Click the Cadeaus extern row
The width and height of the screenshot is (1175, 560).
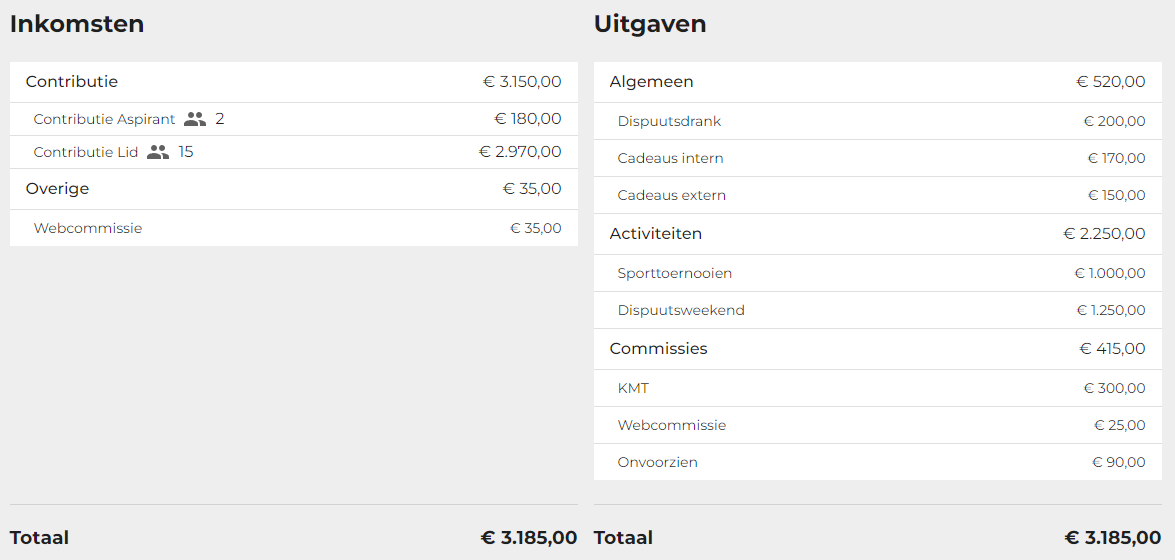pos(878,195)
